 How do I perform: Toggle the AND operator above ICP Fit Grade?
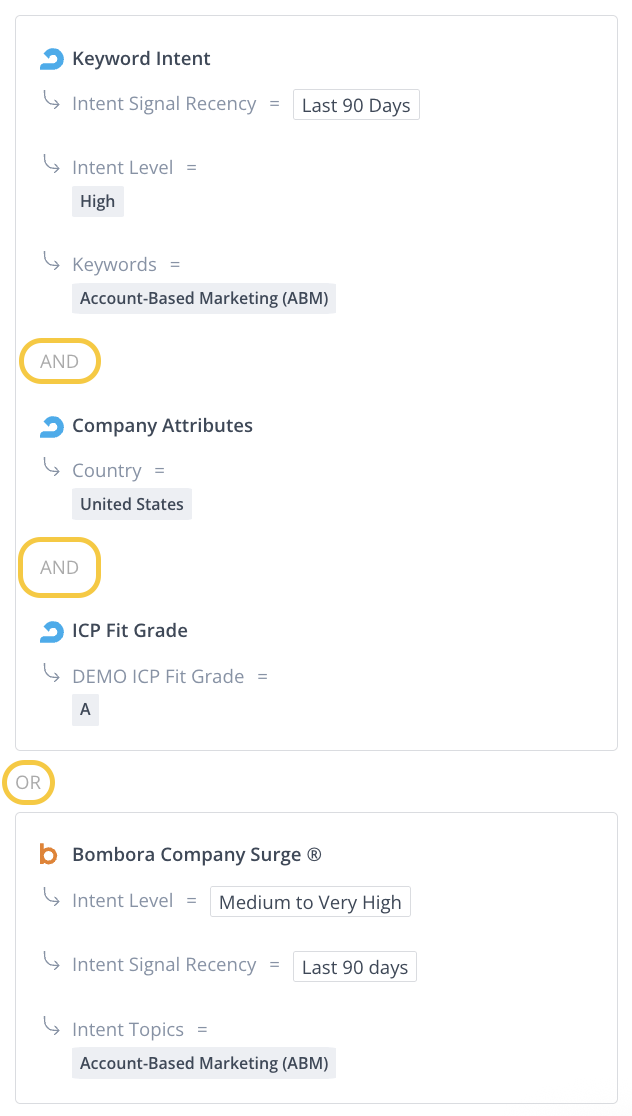[60, 567]
